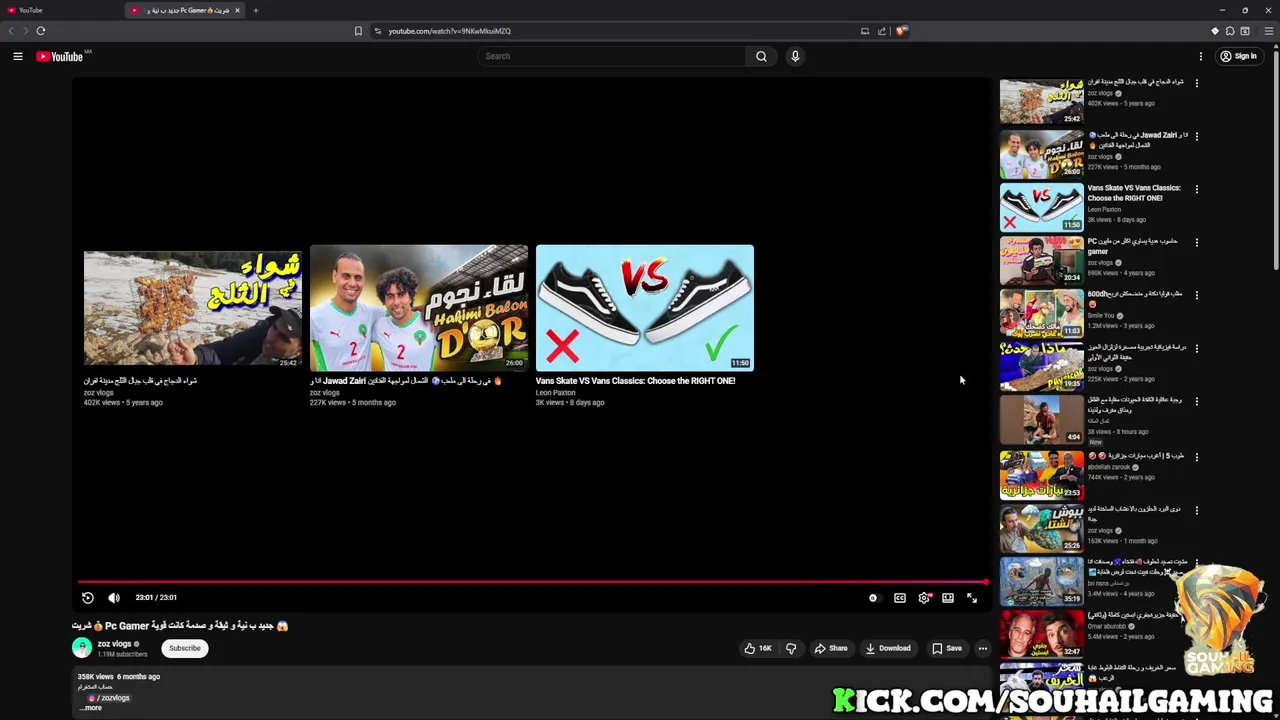Click the search magnifier button
Image resolution: width=1280 pixels, height=720 pixels.
click(761, 56)
